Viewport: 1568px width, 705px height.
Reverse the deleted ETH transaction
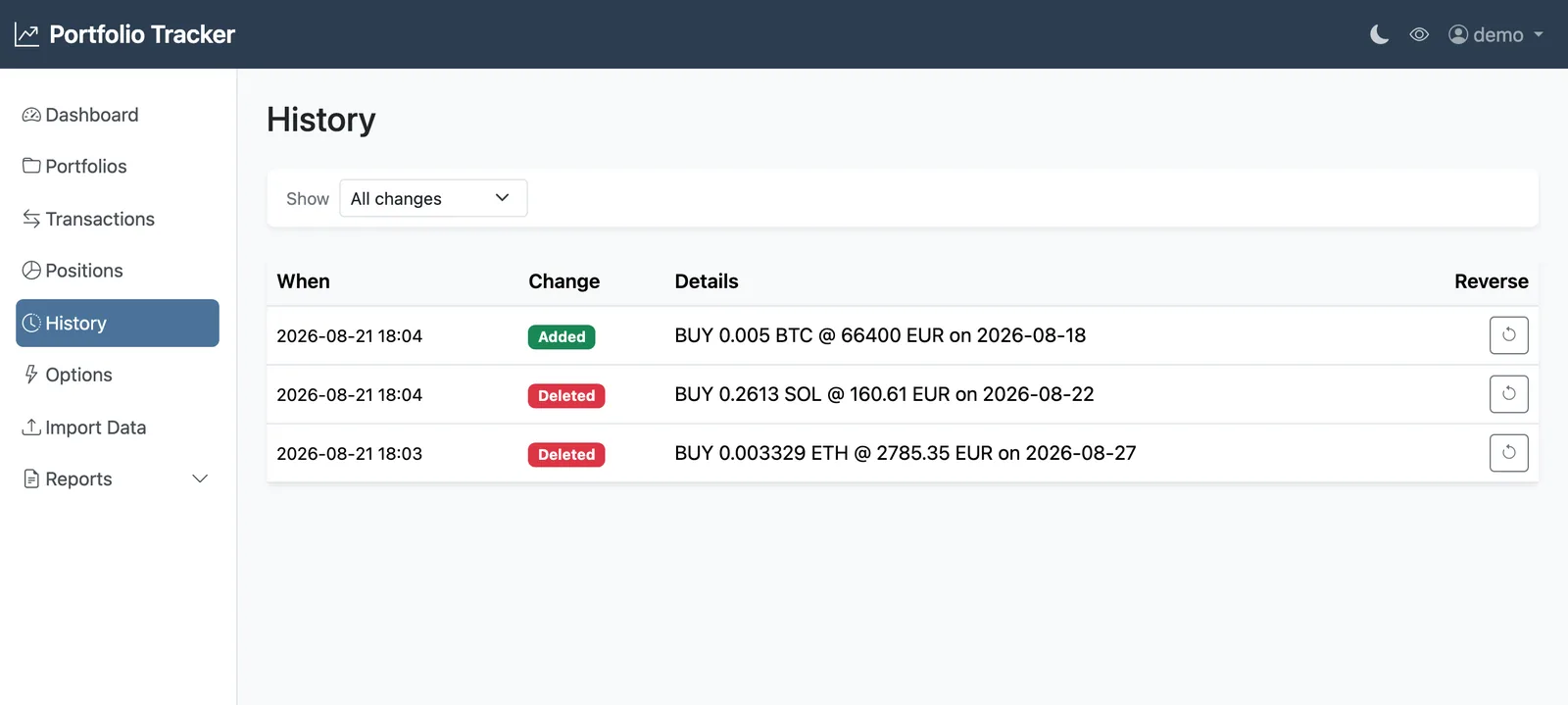click(x=1508, y=453)
